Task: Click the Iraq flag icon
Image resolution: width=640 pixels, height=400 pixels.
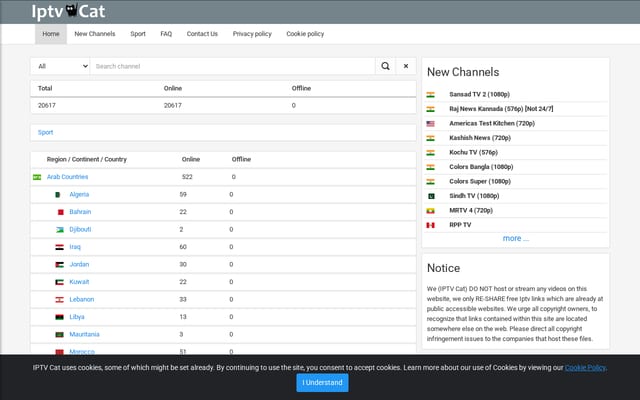Action: coord(60,247)
